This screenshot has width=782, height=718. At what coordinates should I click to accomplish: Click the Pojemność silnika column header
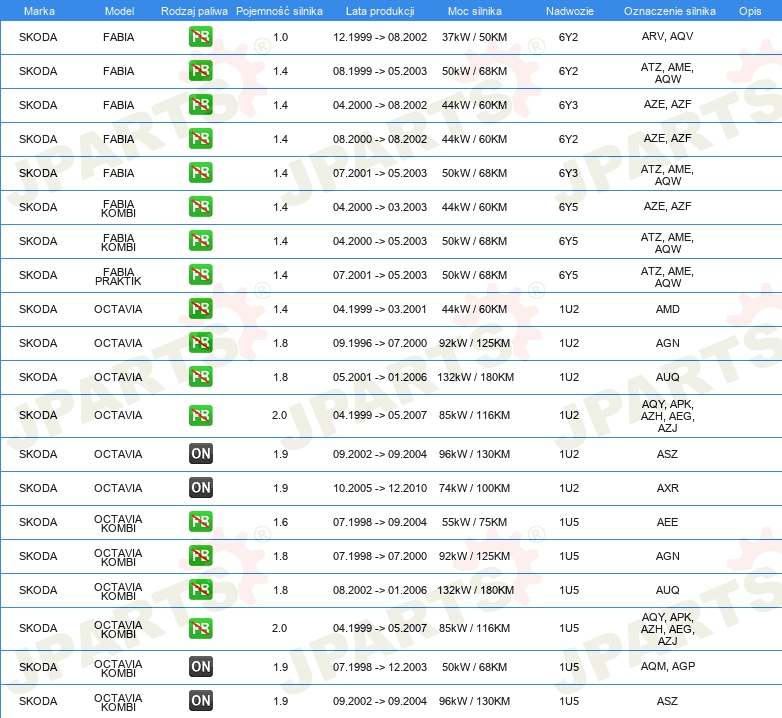coord(279,11)
